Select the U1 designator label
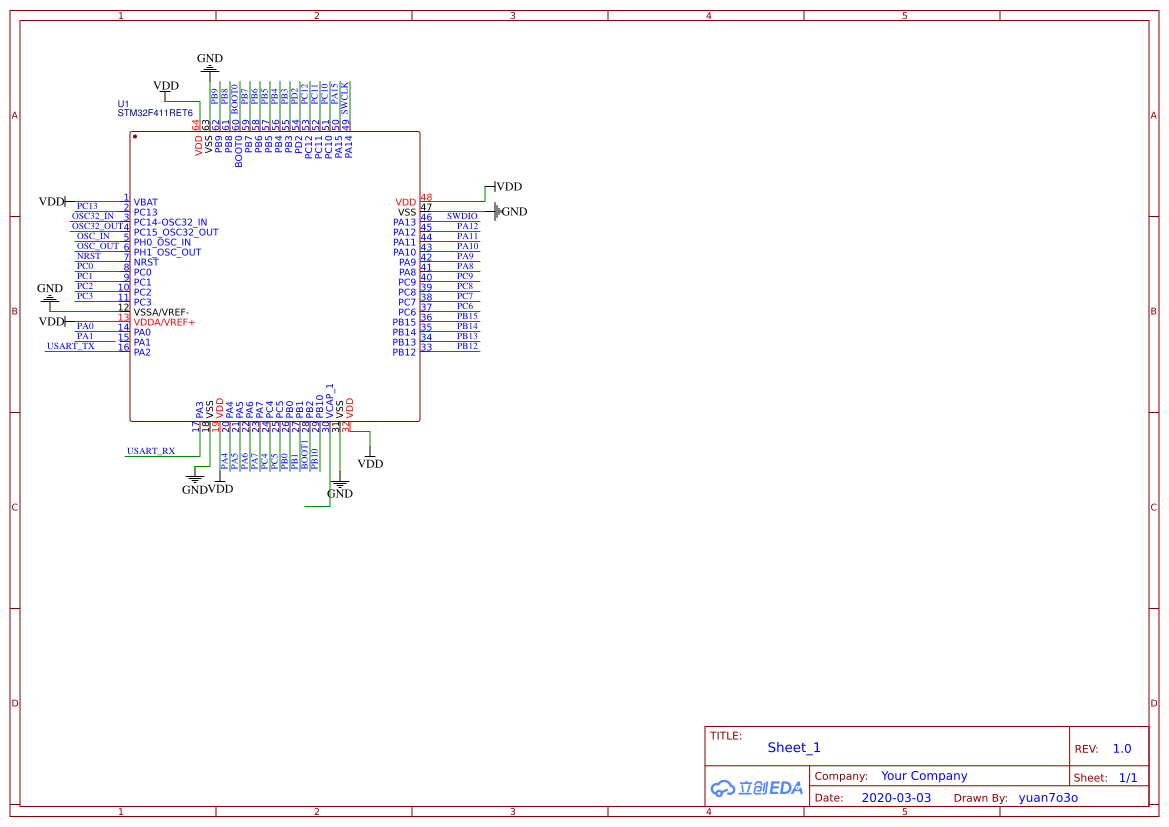 123,104
